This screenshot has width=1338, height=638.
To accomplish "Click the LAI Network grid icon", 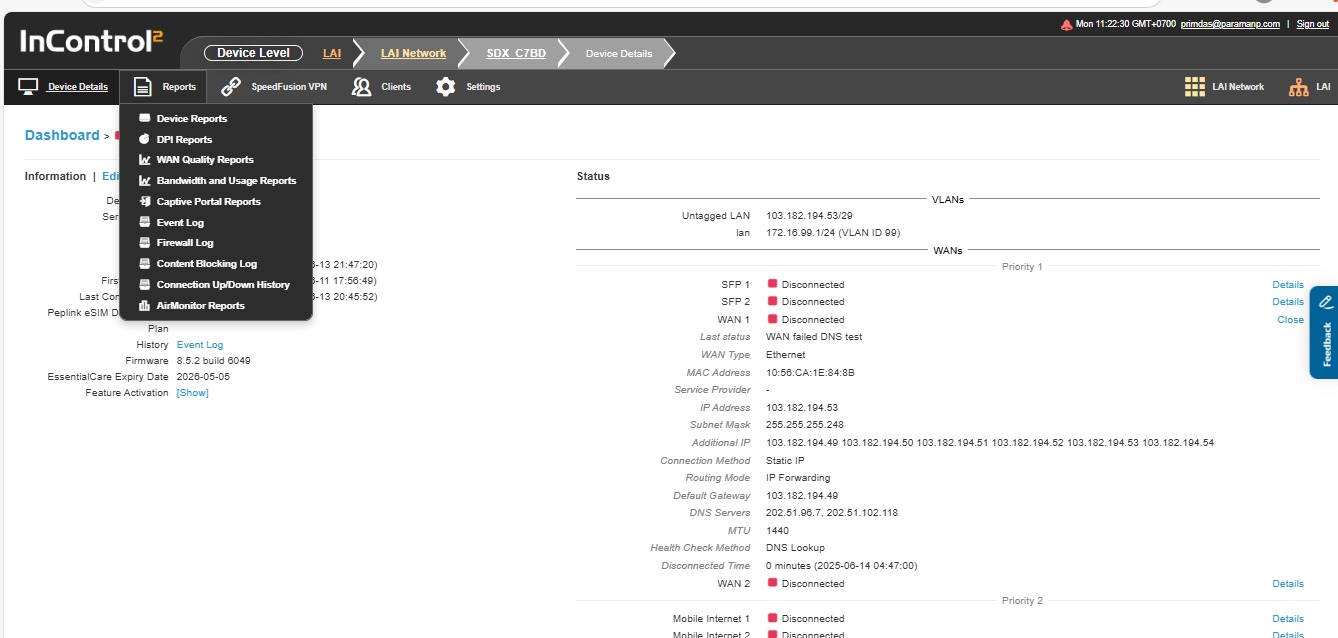I will [1194, 87].
